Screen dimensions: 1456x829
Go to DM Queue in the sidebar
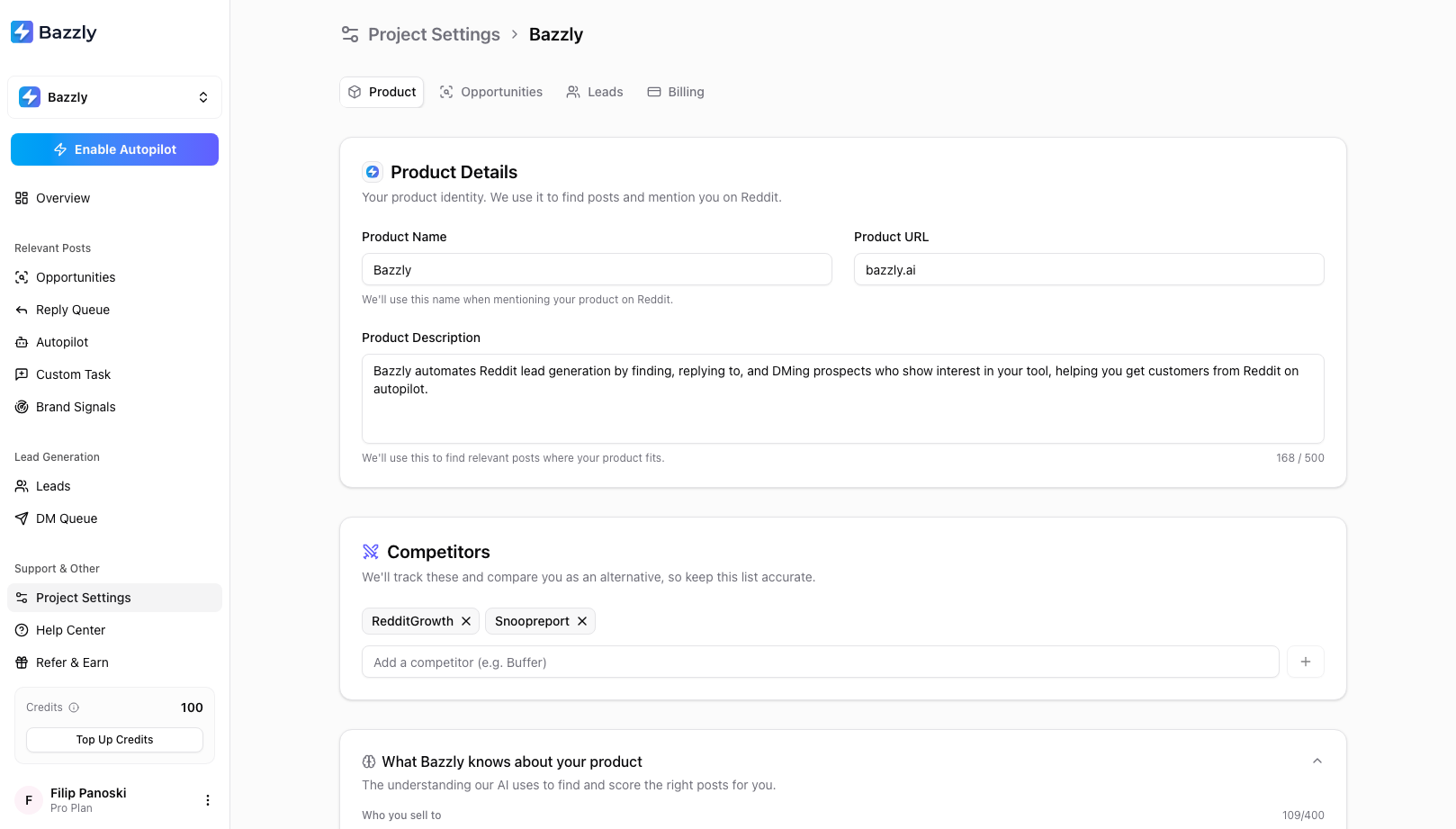coord(114,518)
